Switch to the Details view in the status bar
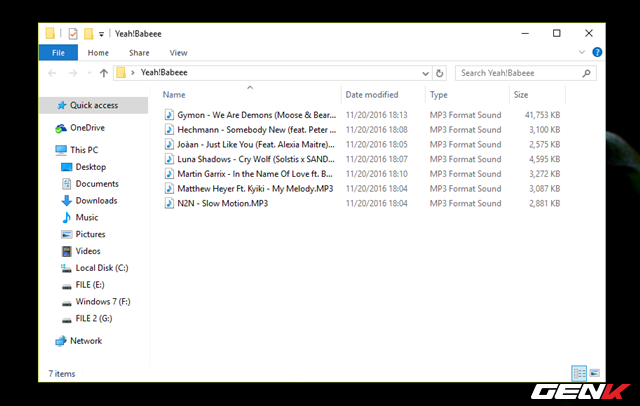This screenshot has height=406, width=640. coord(579,373)
